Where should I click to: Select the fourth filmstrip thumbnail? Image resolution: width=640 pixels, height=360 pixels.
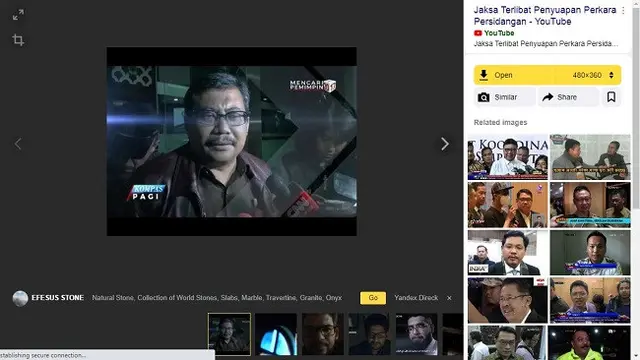tap(369, 334)
